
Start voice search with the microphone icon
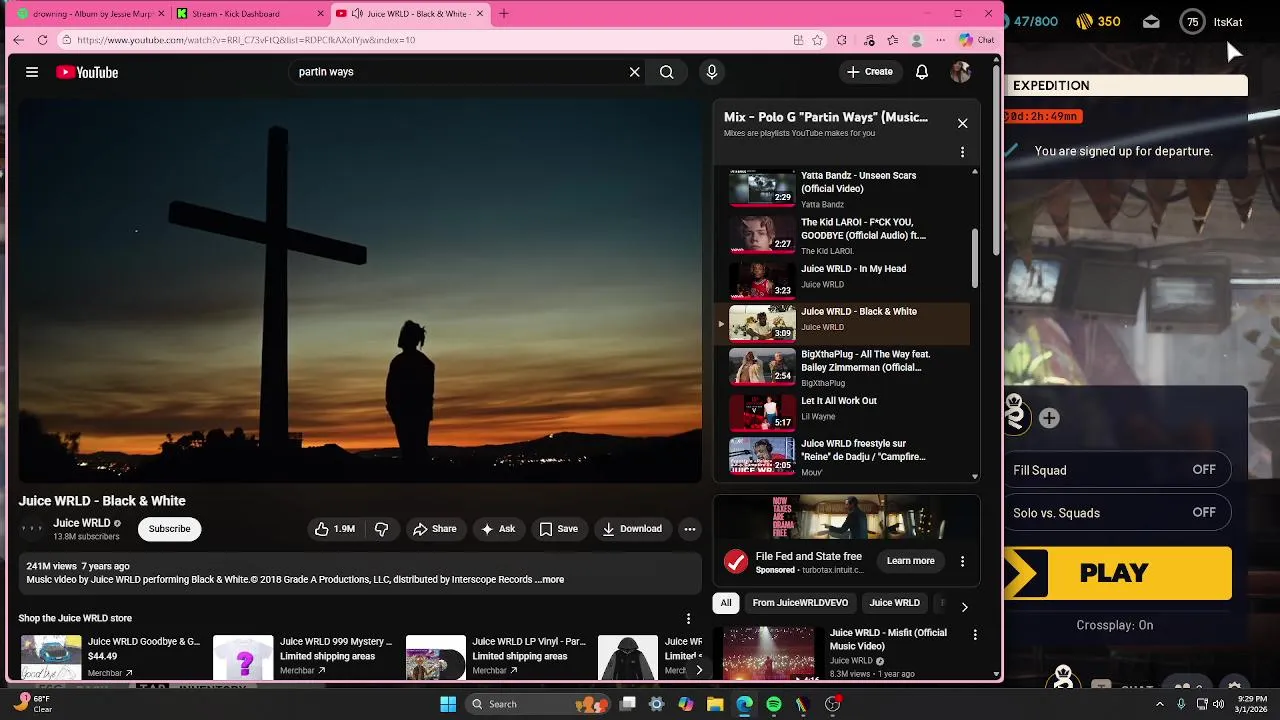click(x=712, y=72)
